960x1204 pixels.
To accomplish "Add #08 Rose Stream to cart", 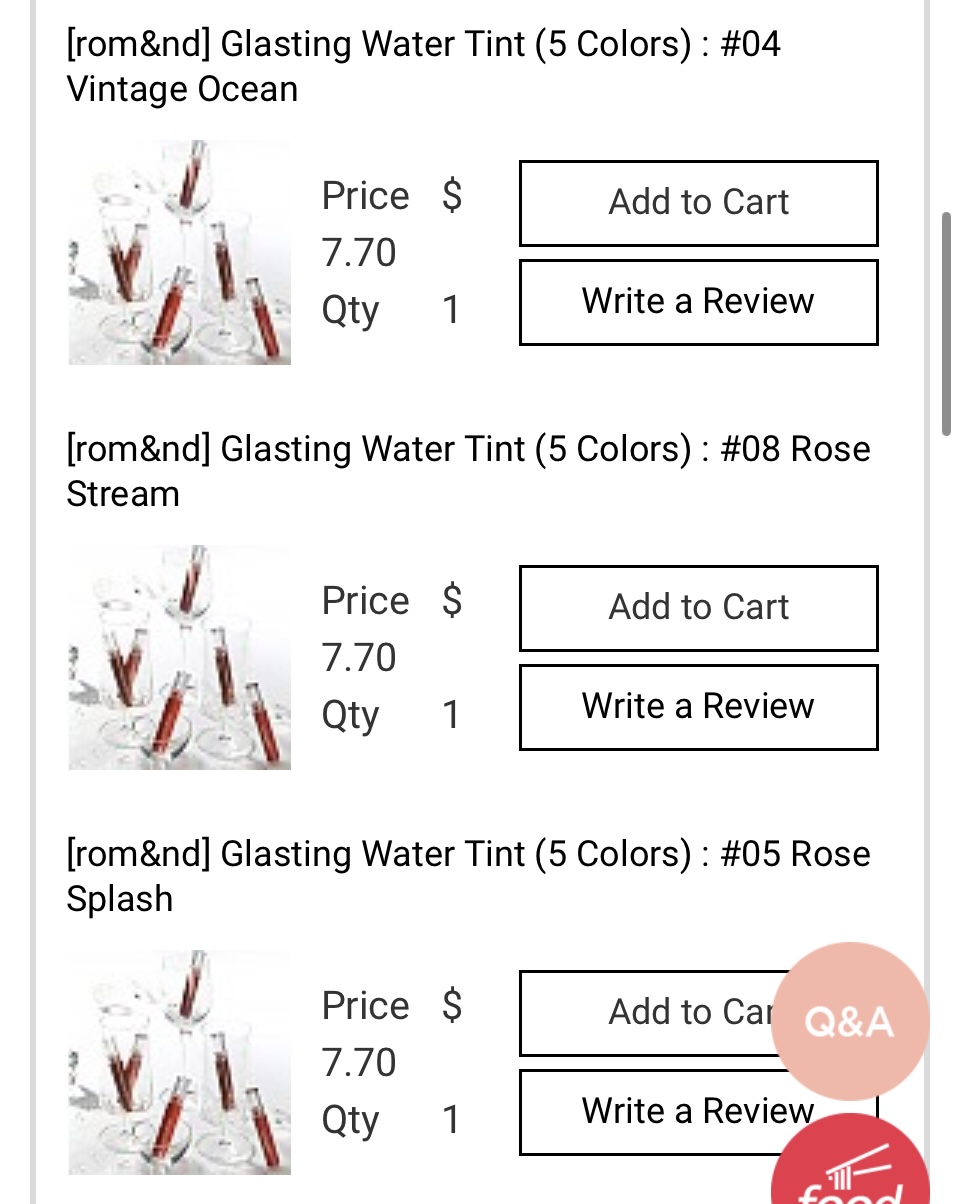I will [698, 608].
